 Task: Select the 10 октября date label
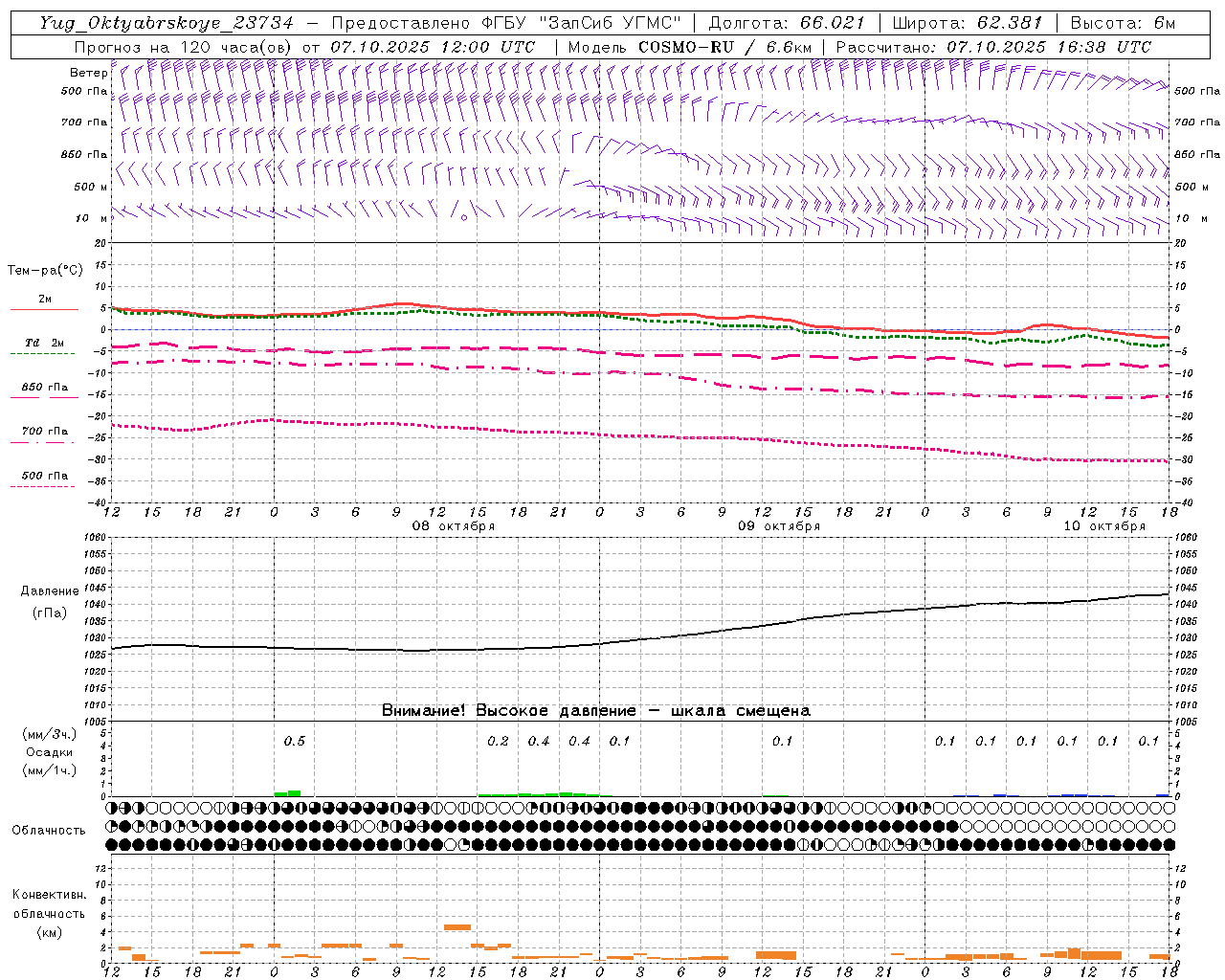(x=1104, y=526)
